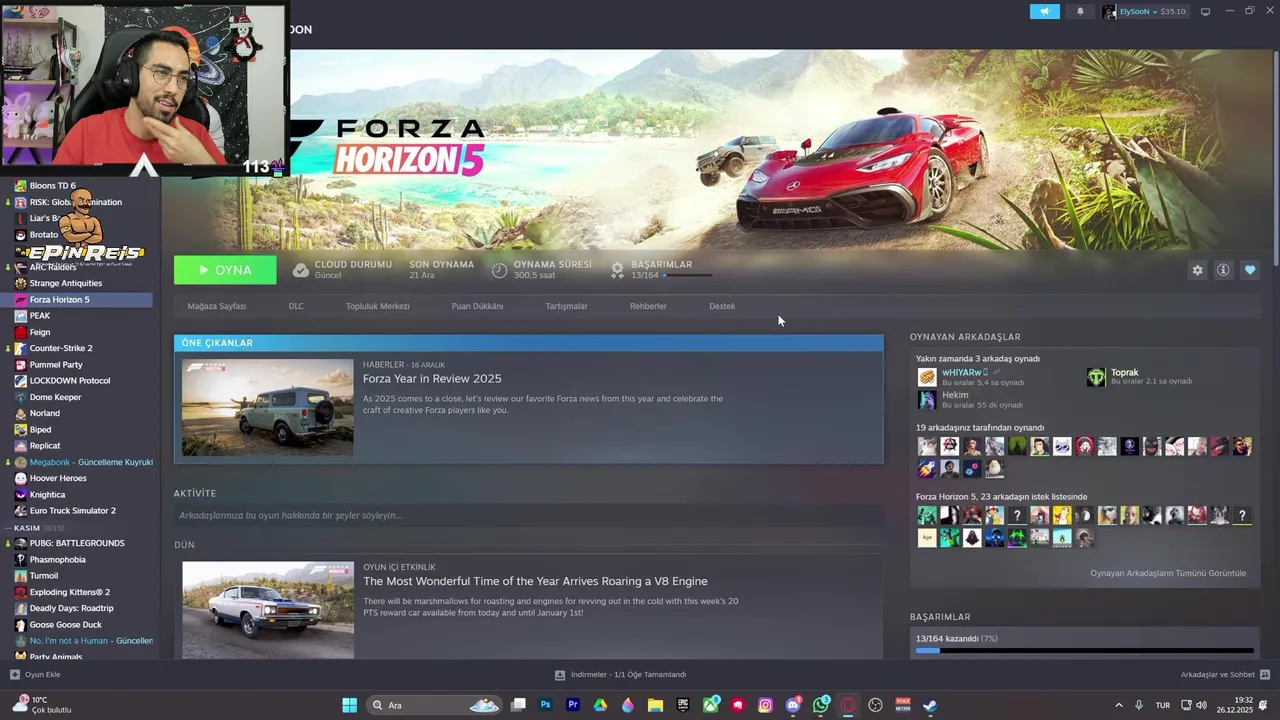Open Puan Dükkanı tab
This screenshot has width=1280, height=720.
477,306
